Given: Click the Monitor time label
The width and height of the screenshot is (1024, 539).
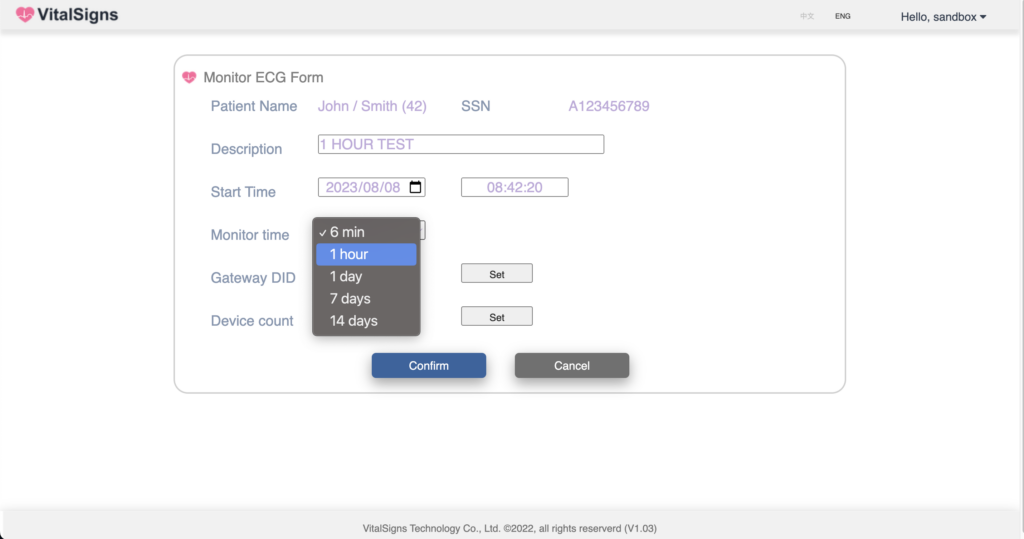Looking at the screenshot, I should pyautogui.click(x=249, y=235).
